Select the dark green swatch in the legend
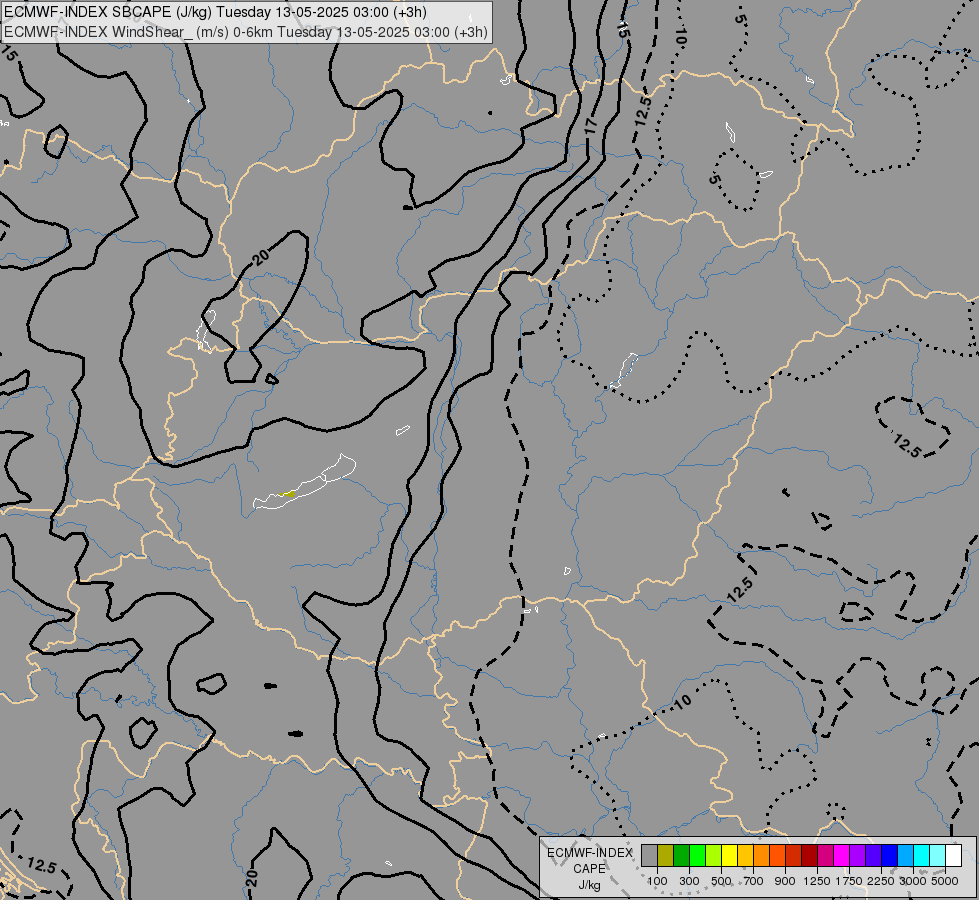 pos(682,856)
